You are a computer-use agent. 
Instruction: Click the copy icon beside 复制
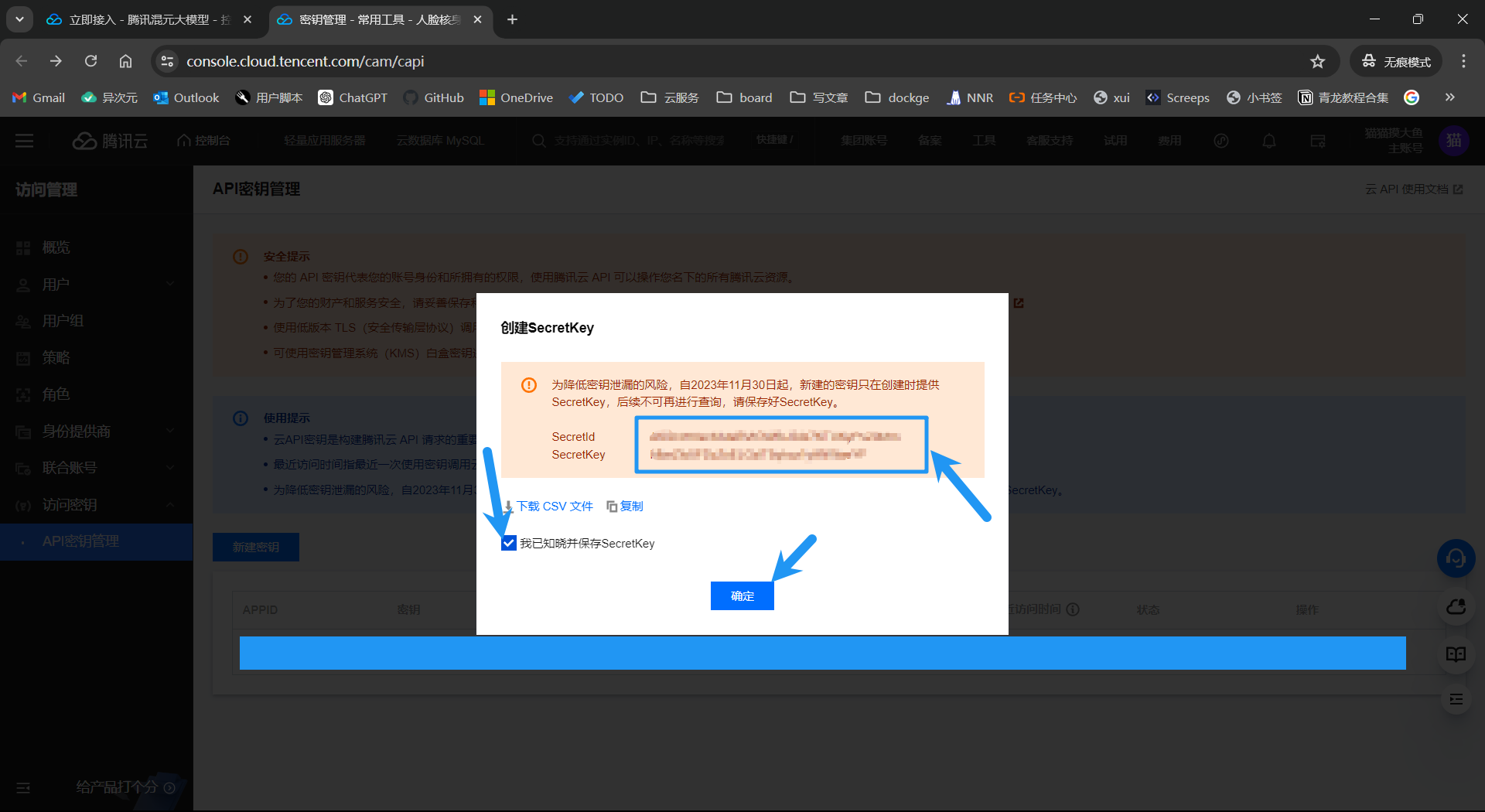point(612,507)
